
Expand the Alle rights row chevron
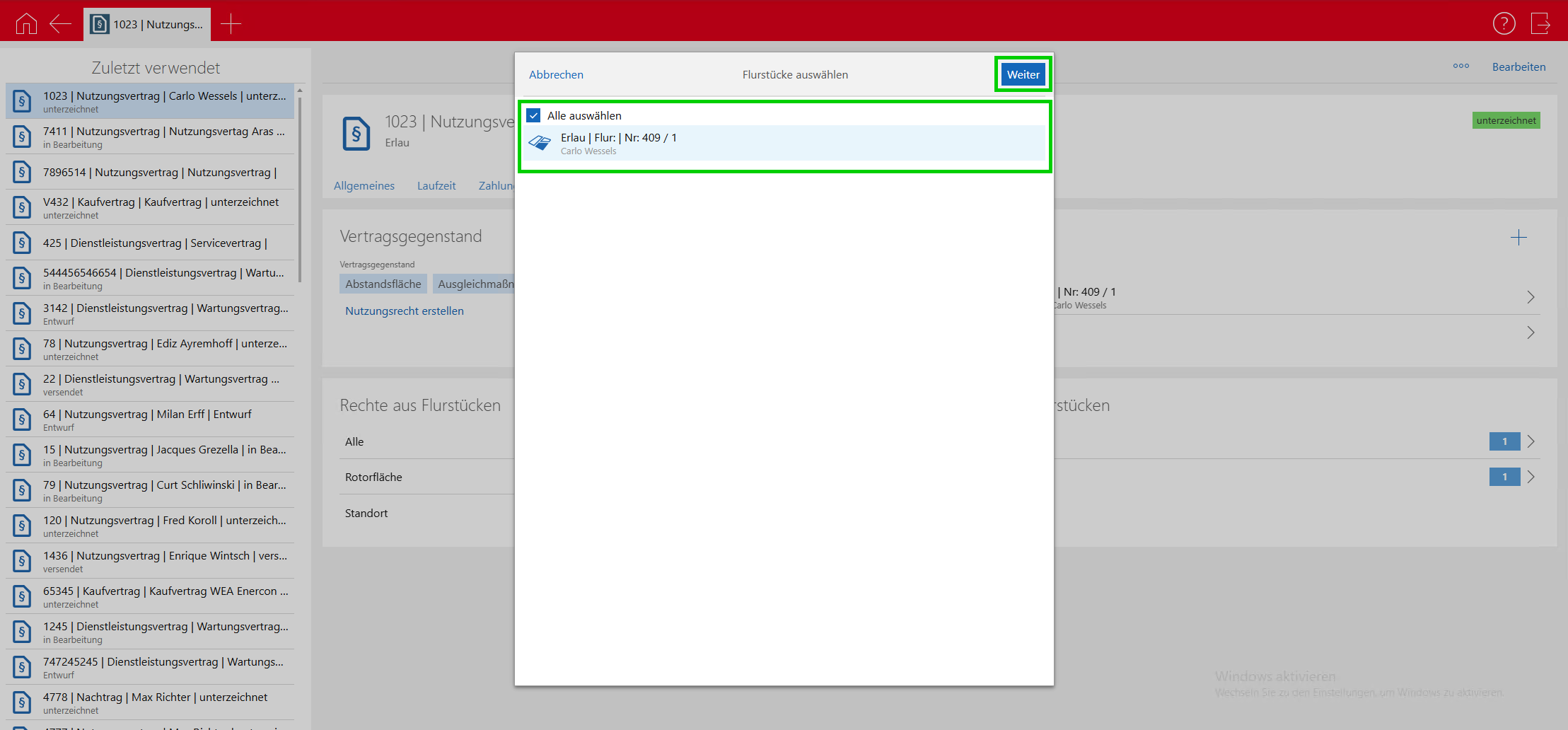click(1531, 441)
